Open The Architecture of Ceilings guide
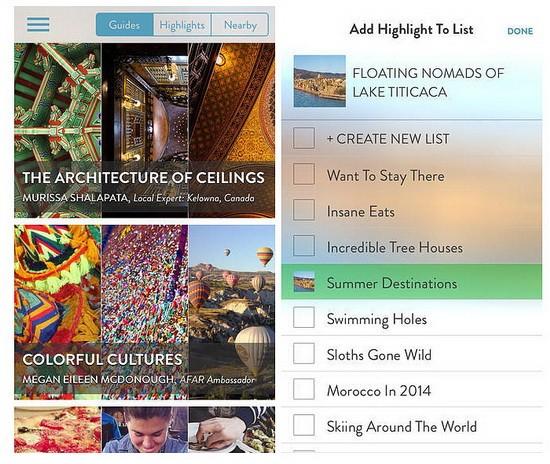Image resolution: width=550 pixels, height=464 pixels. 145,130
